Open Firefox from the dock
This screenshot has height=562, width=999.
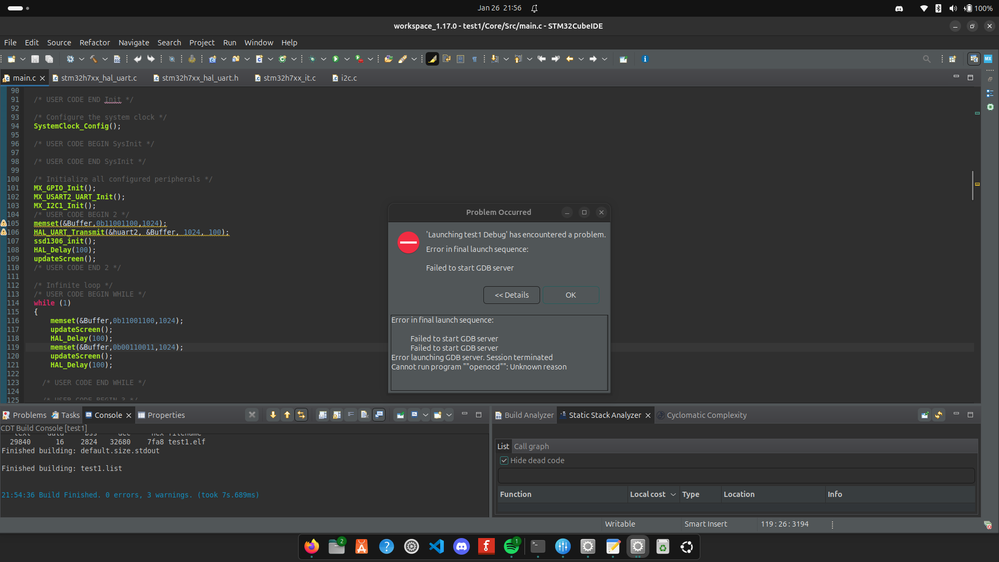coord(312,546)
